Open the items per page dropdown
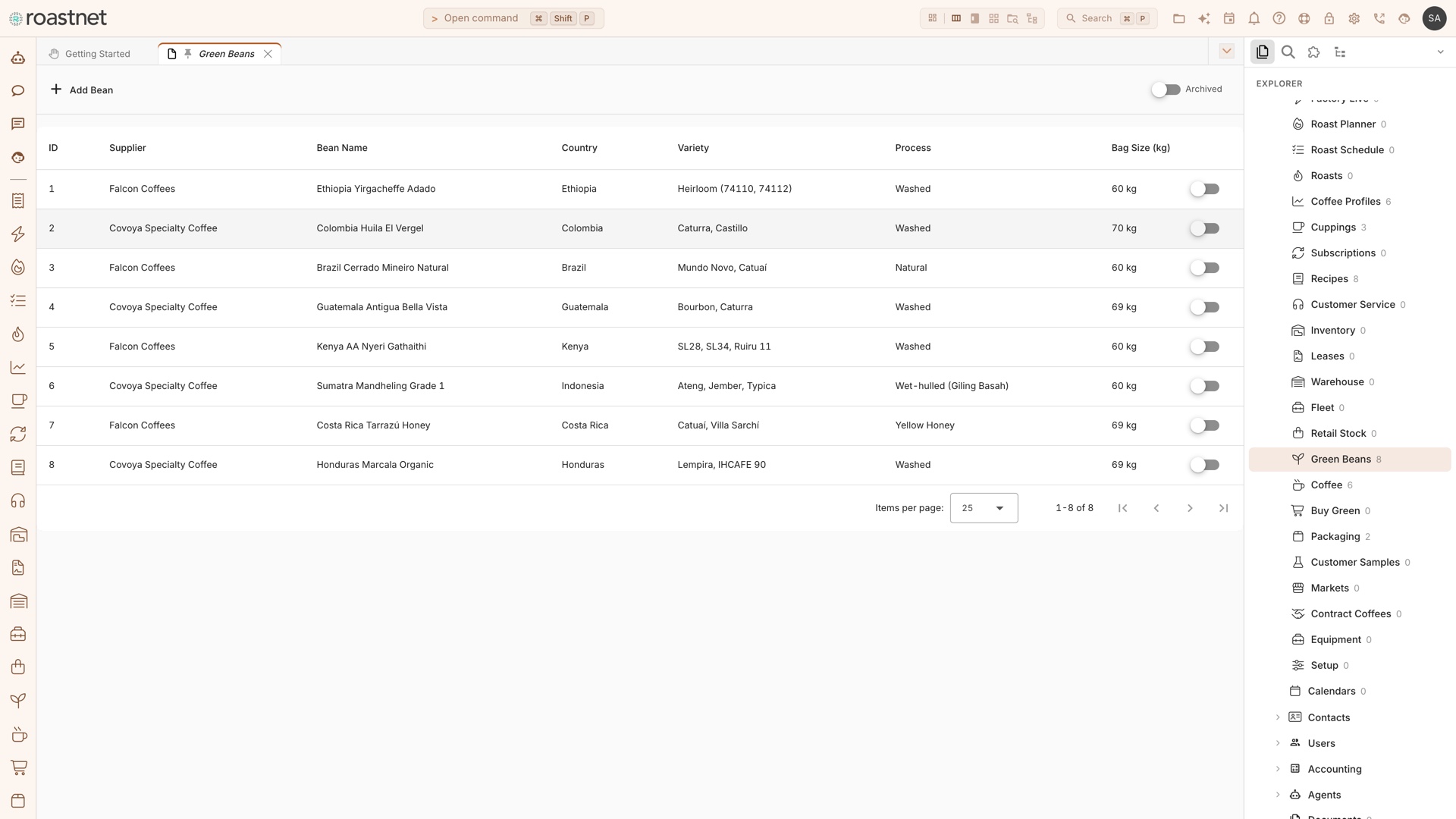 [x=984, y=508]
